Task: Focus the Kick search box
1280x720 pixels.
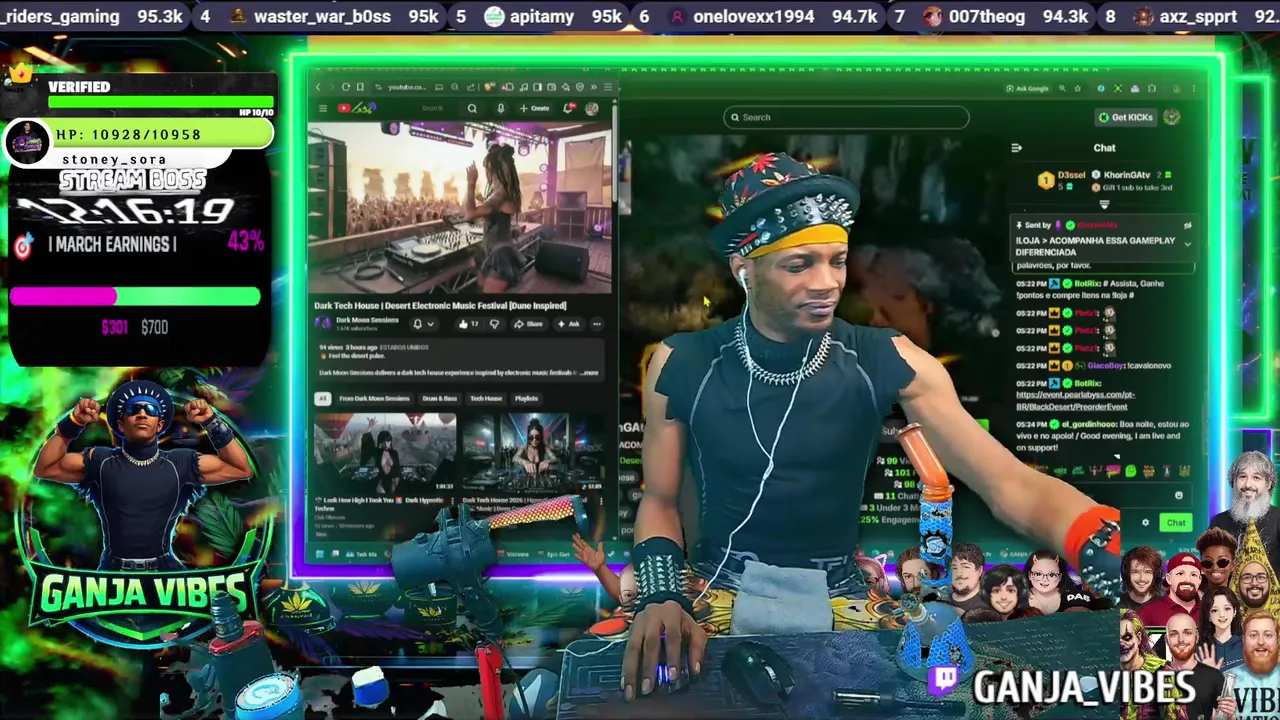Action: 846,117
